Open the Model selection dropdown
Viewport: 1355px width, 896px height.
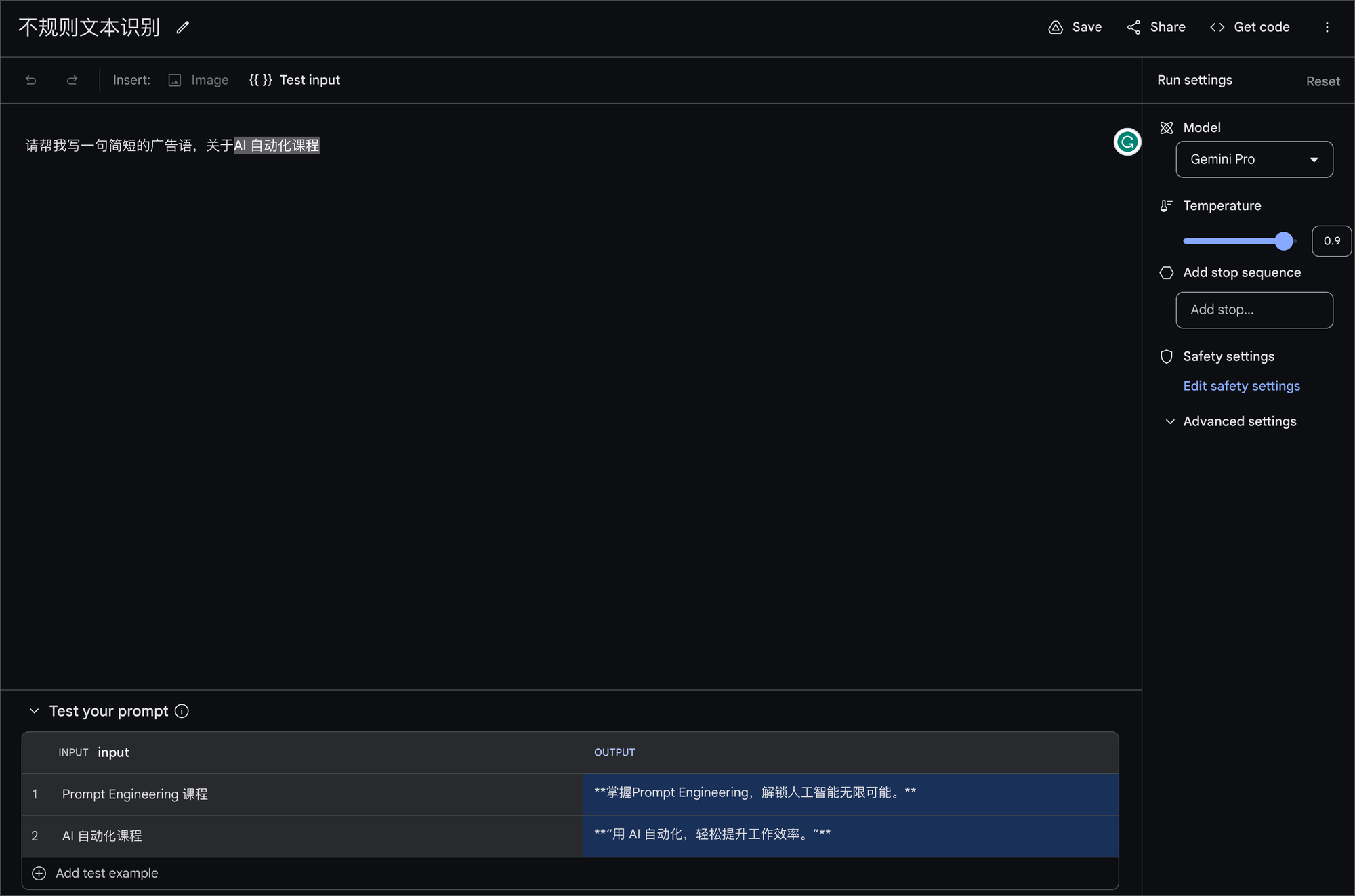pyautogui.click(x=1253, y=159)
